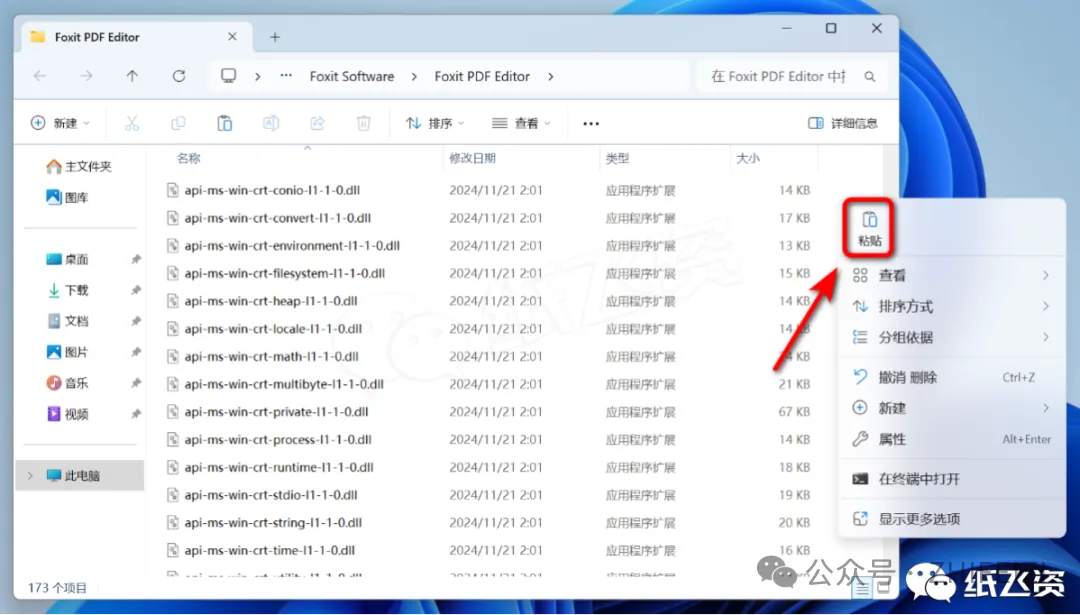Go up one folder level
The width and height of the screenshot is (1080, 615).
tap(132, 76)
